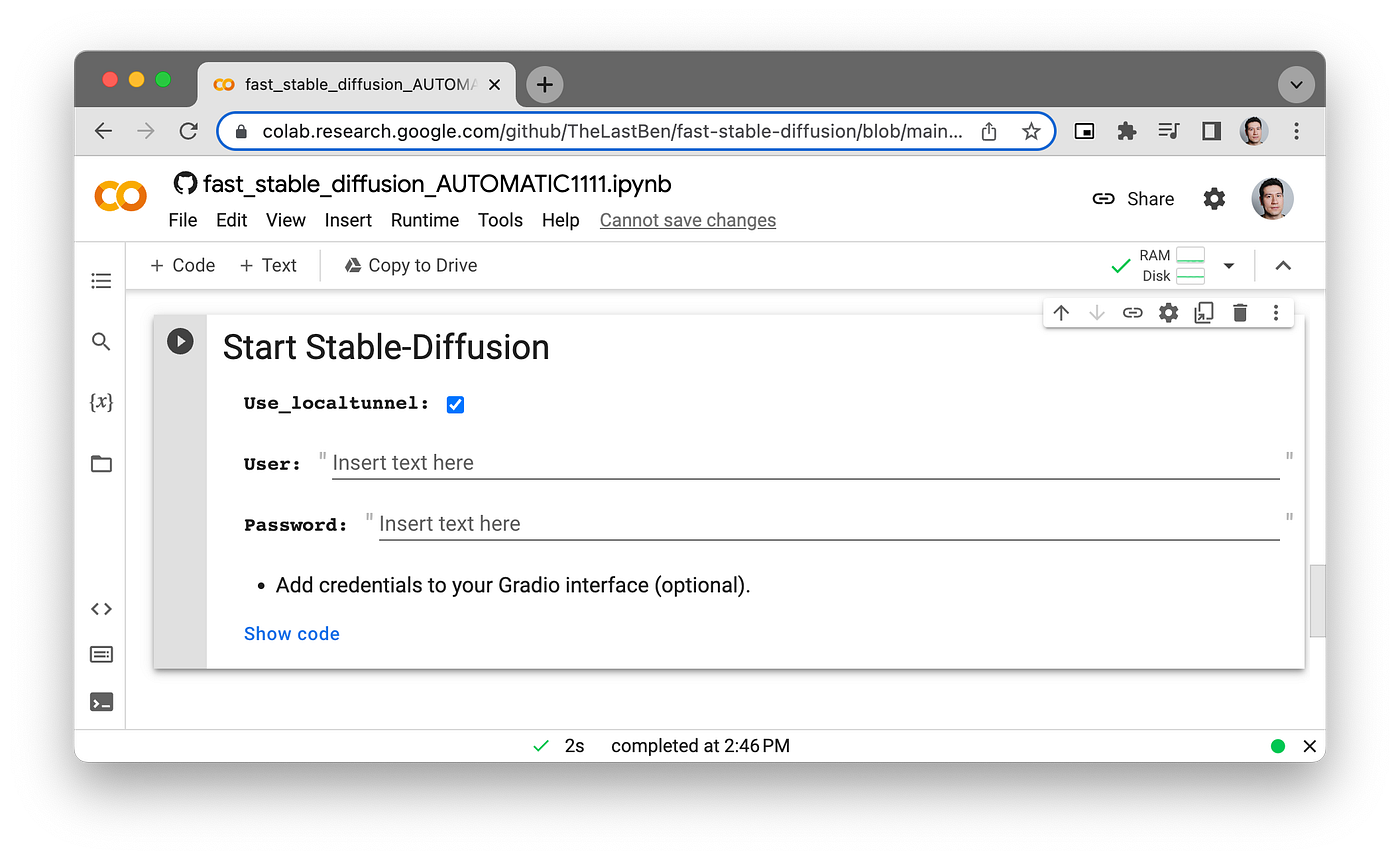
Task: Open the variables {x} panel
Action: click(101, 402)
